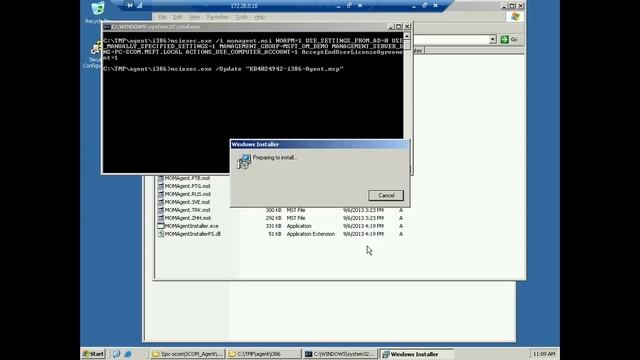Open the Recycle Bin desktop icon
This screenshot has width=640, height=360.
(x=98, y=12)
